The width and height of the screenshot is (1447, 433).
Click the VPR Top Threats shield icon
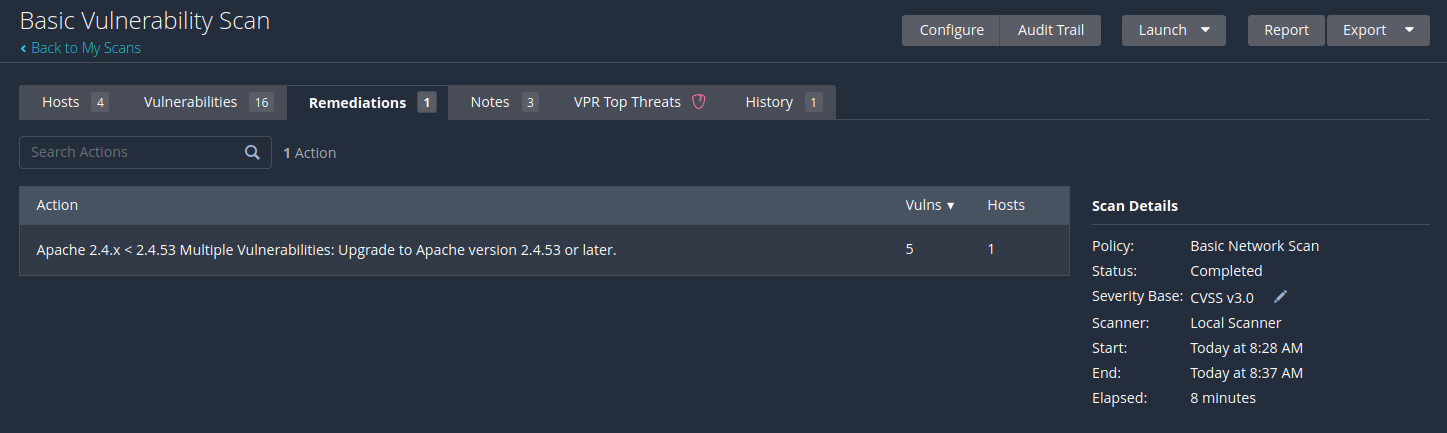699,102
